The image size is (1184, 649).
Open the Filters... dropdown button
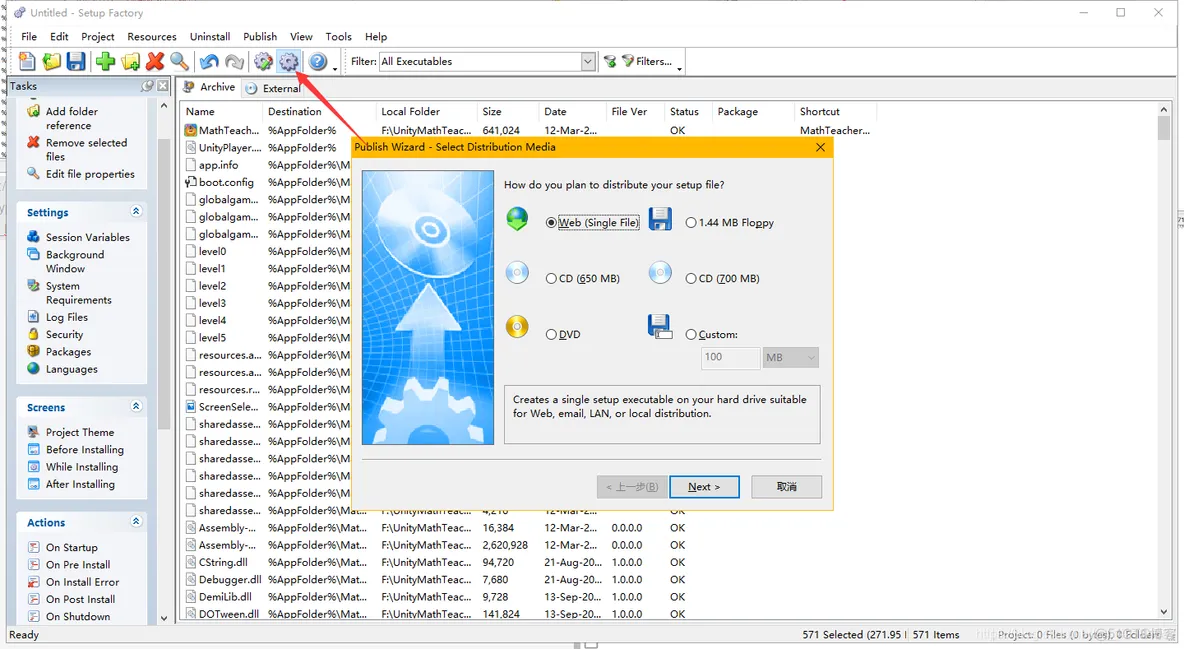[x=651, y=62]
